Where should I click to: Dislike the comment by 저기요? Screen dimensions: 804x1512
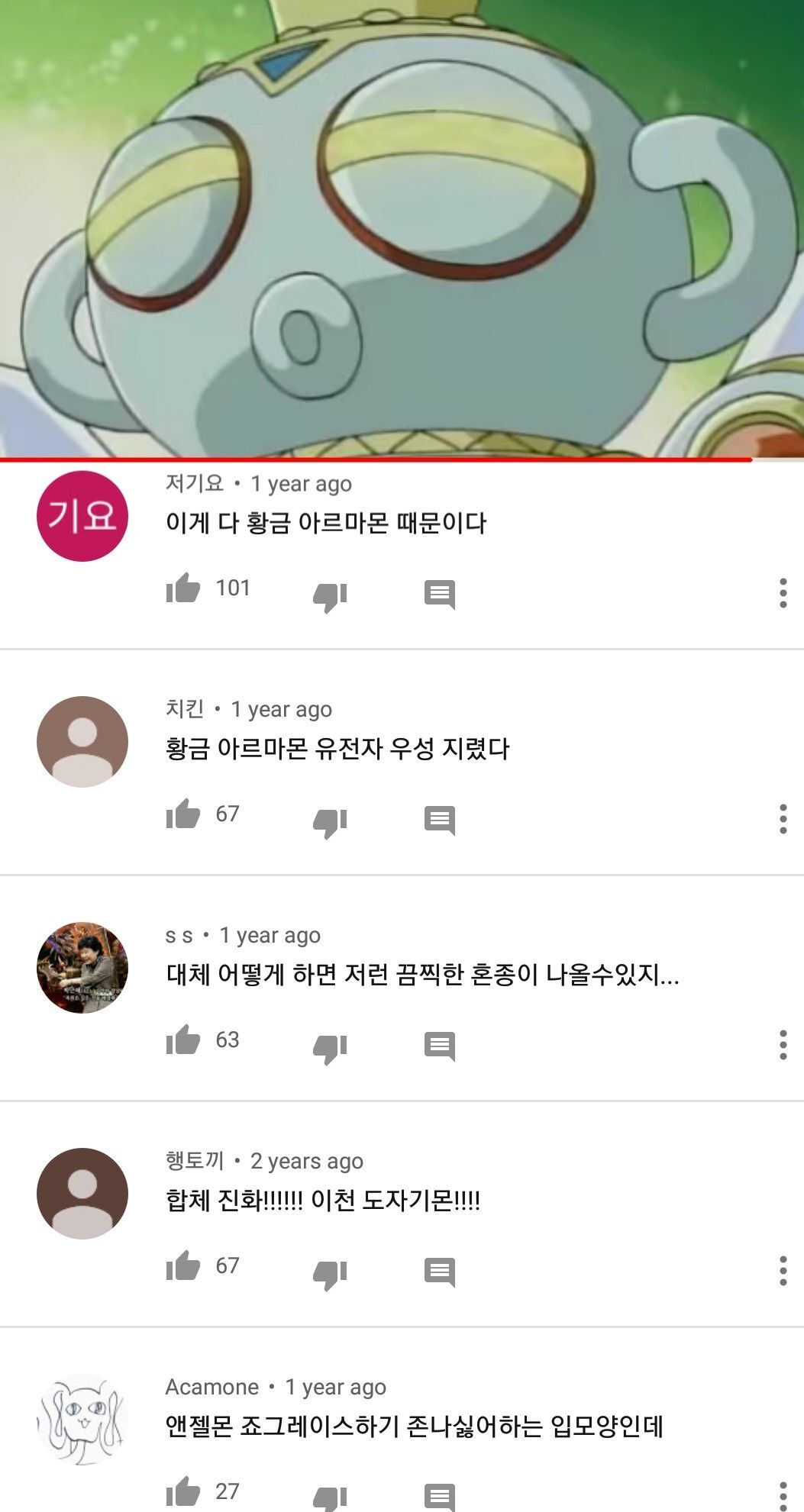(330, 597)
